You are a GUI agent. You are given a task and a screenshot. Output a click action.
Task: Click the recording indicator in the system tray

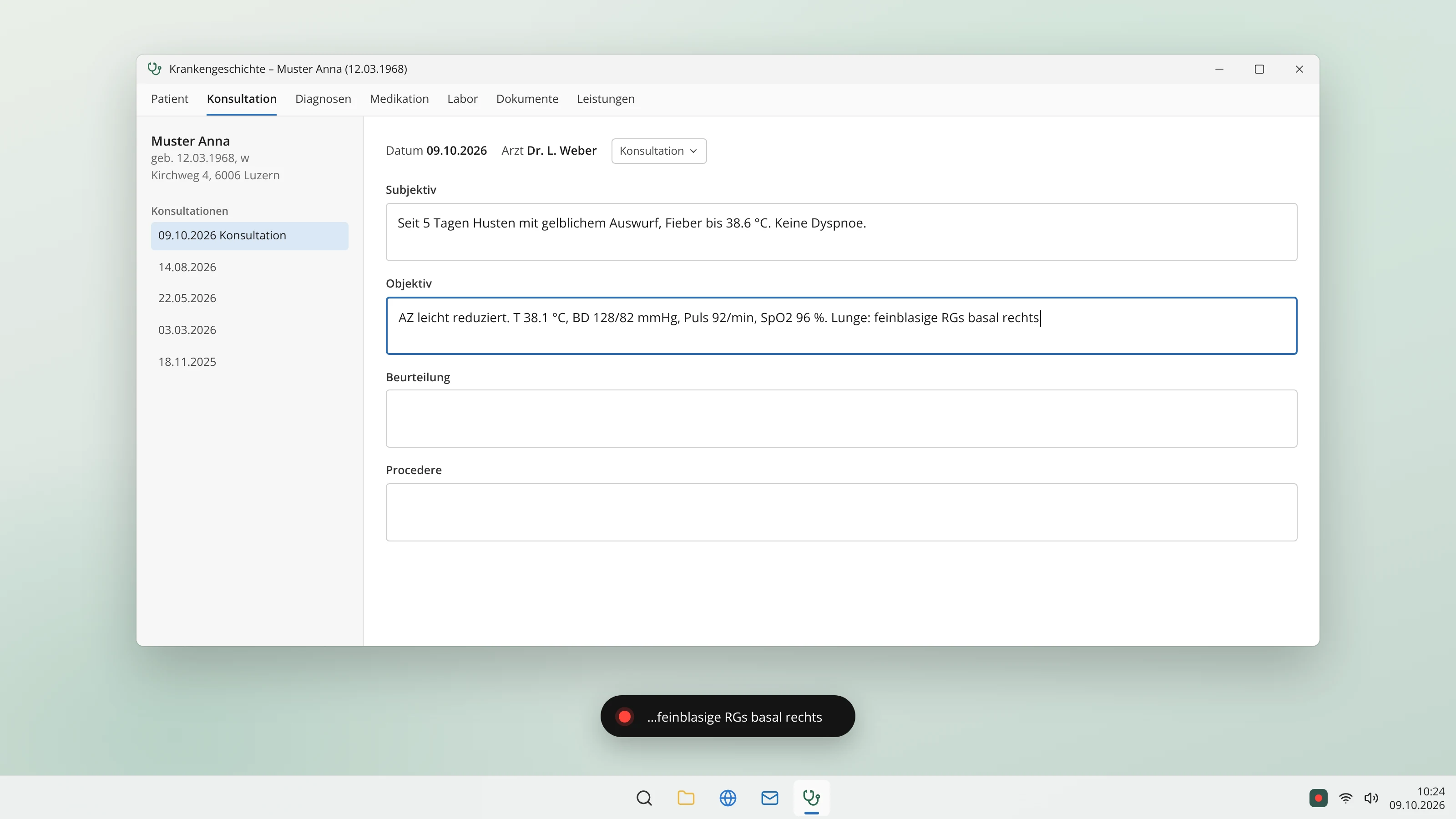tap(1318, 798)
